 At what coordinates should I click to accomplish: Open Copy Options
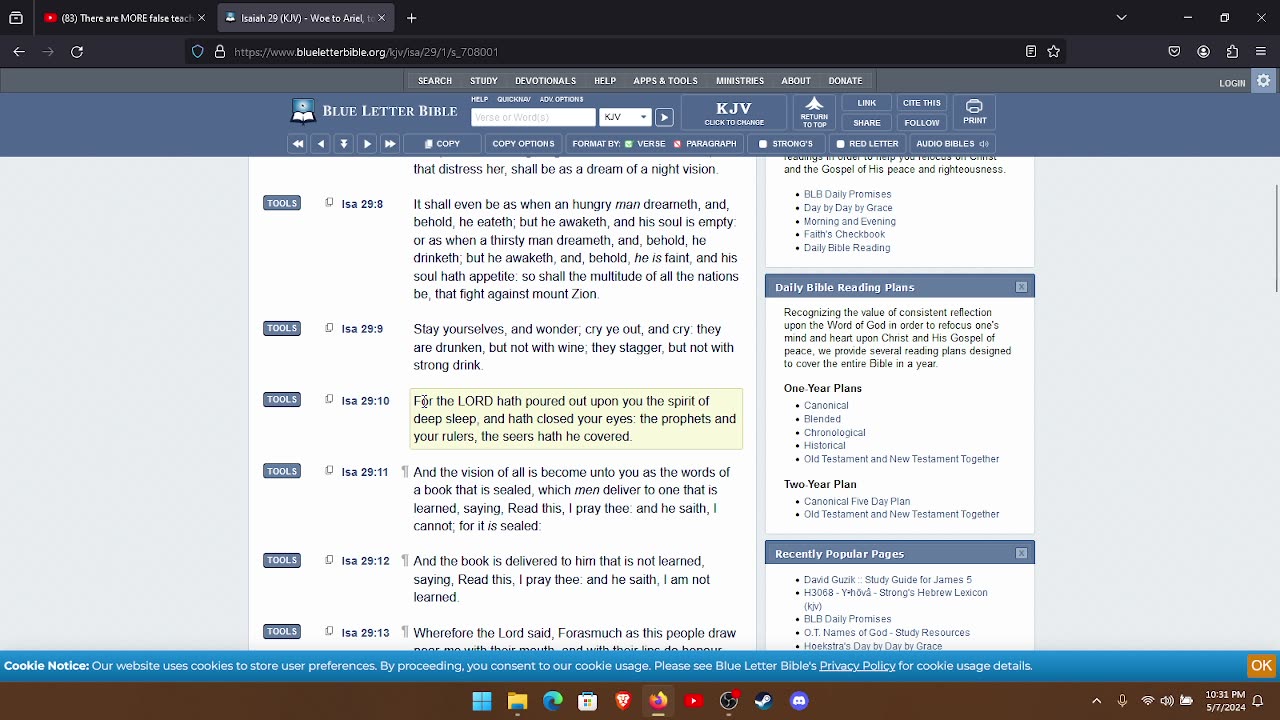(x=523, y=144)
